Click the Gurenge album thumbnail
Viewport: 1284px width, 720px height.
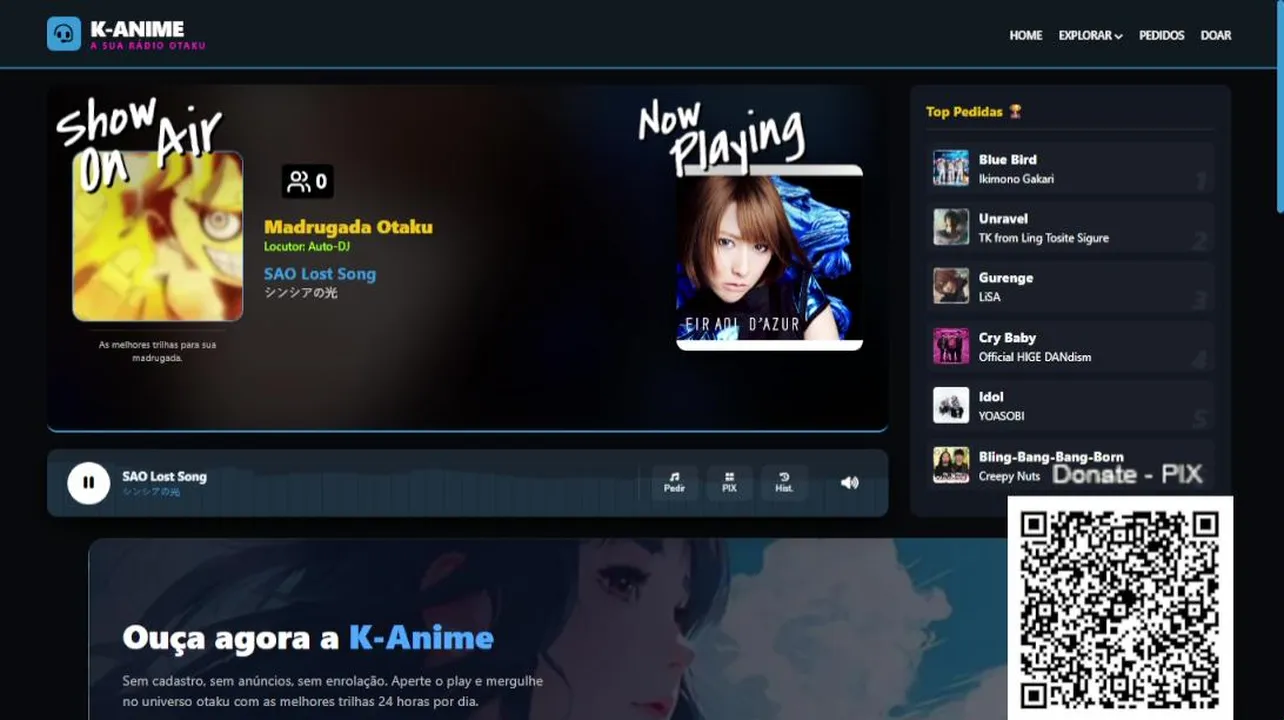pos(951,286)
